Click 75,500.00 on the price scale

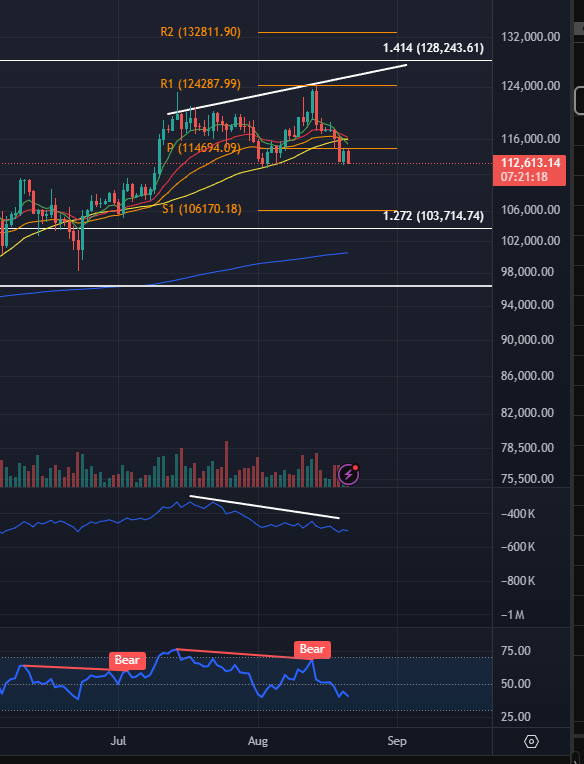pyautogui.click(x=527, y=479)
